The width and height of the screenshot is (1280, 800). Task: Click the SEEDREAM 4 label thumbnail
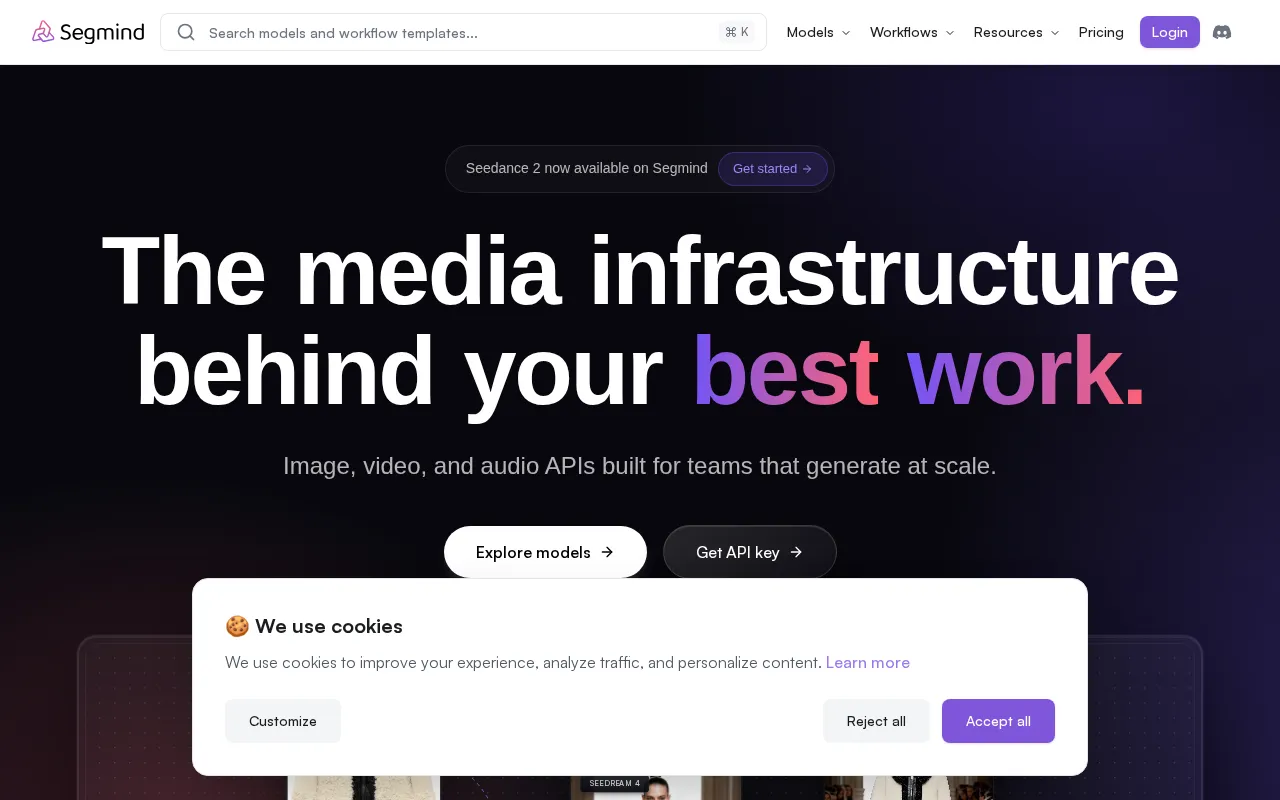click(614, 783)
